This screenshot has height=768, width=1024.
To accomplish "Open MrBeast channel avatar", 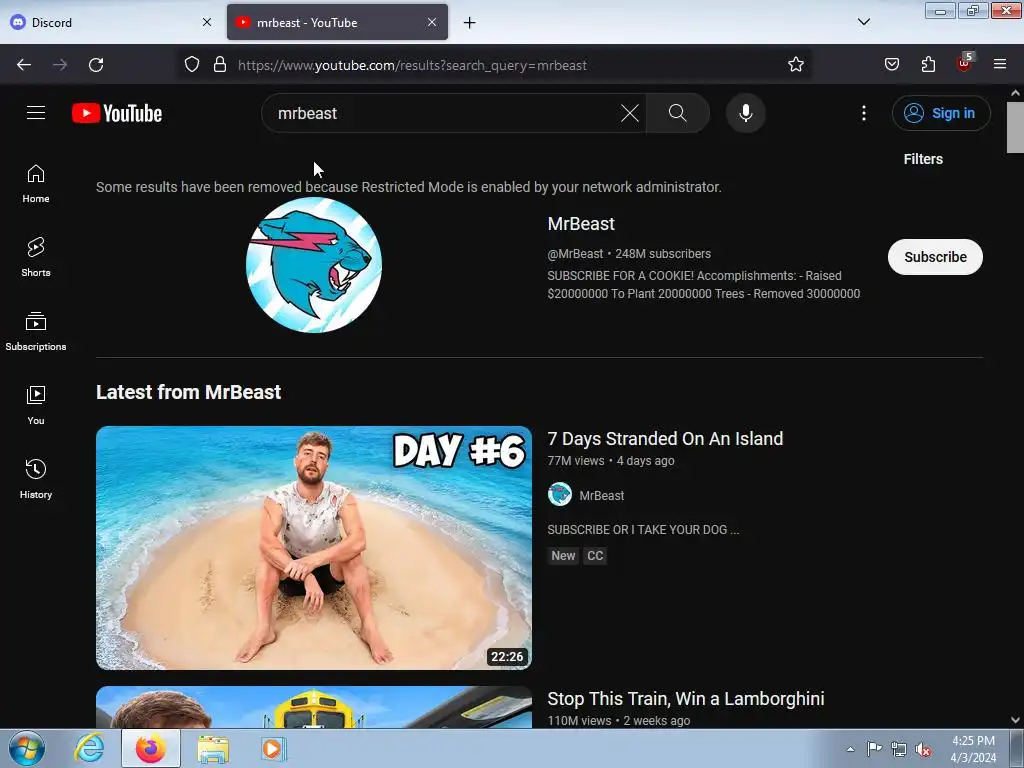I will [x=314, y=265].
